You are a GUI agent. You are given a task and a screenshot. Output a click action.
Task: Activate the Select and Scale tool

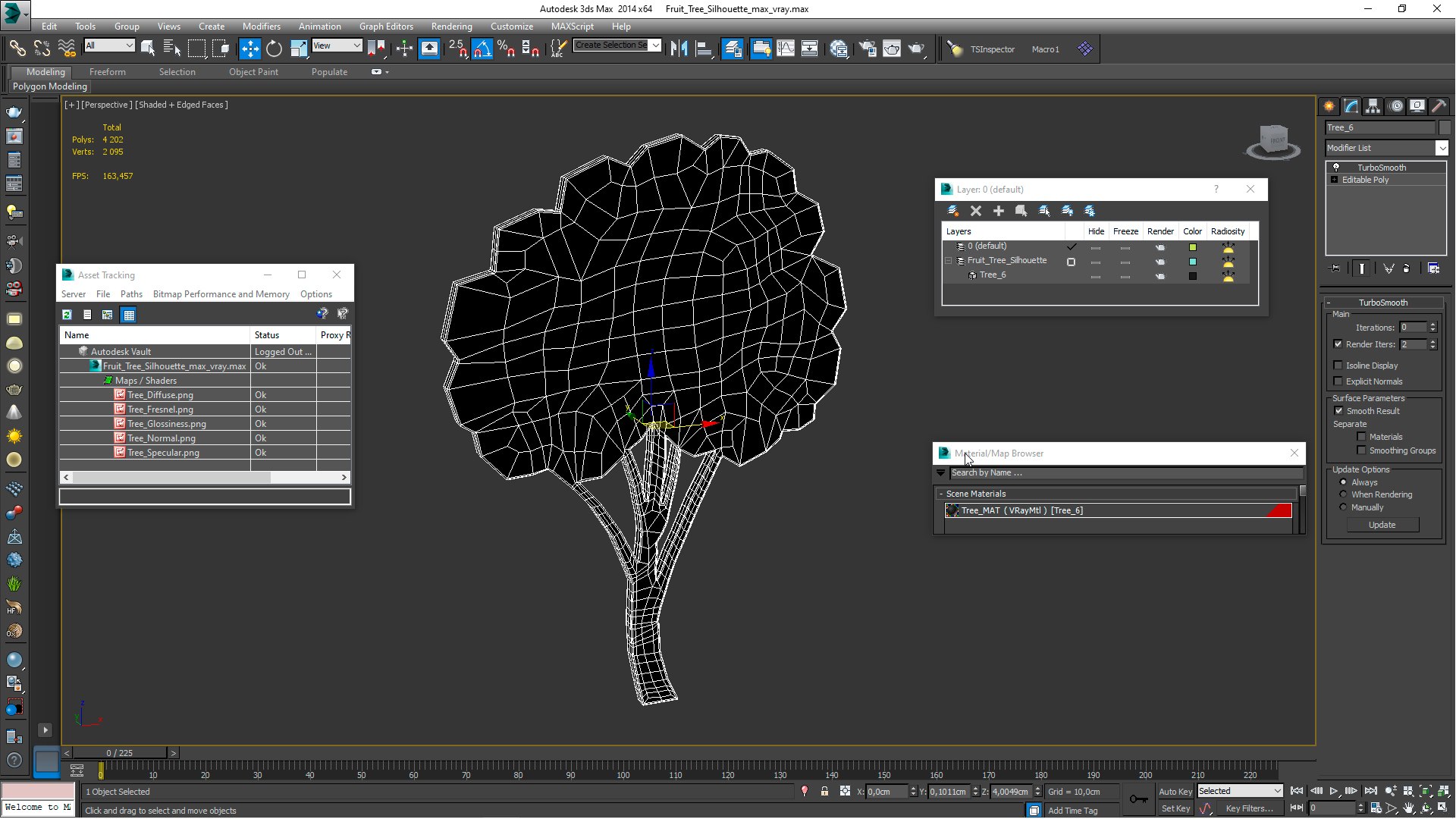[x=299, y=49]
